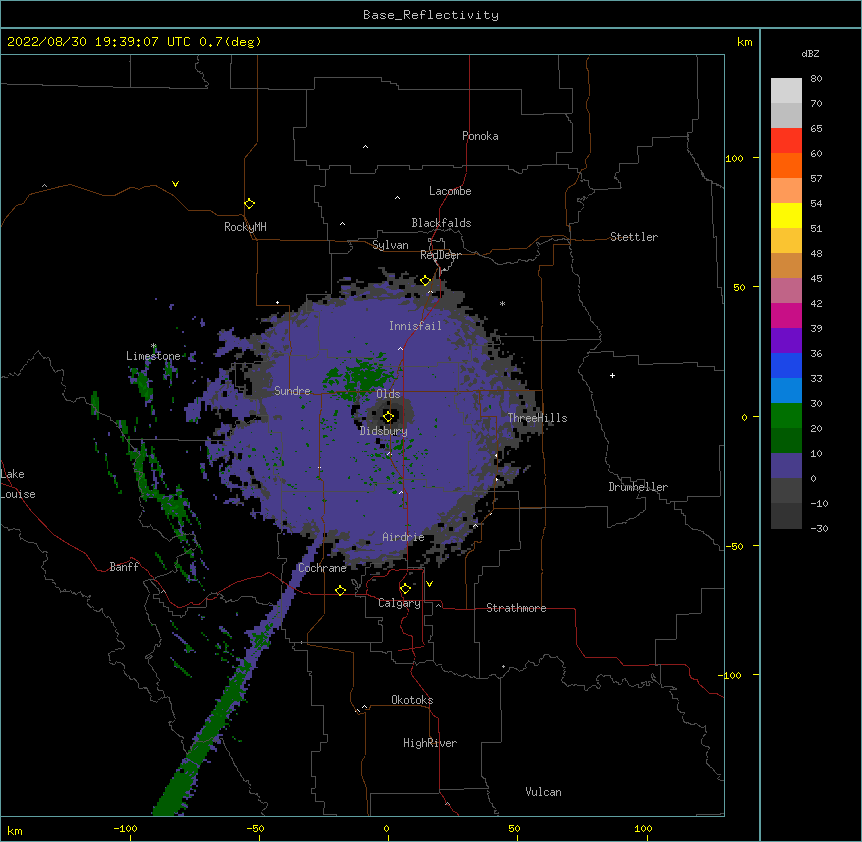
Task: Pick the orange 57-60 dBZ legend swatch
Action: [786, 166]
